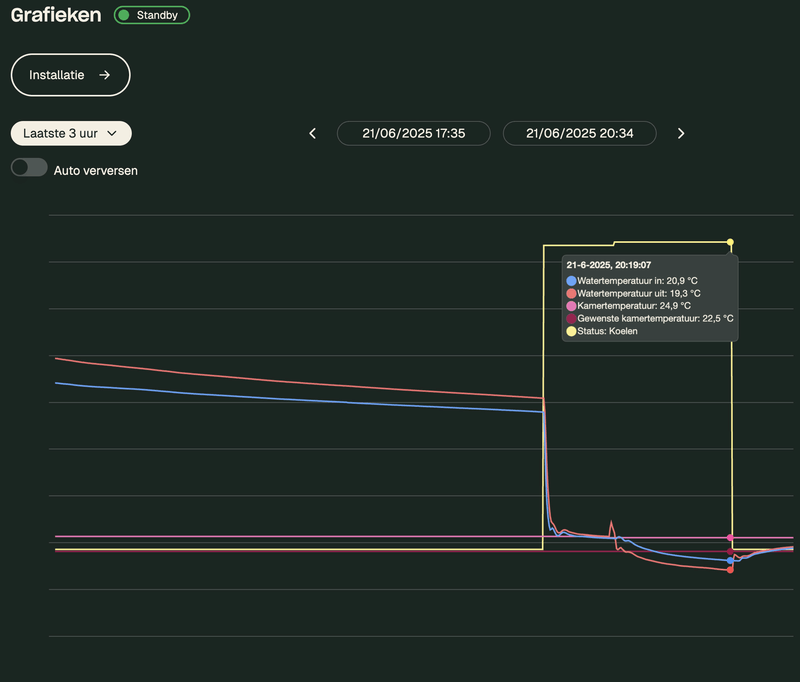800x682 pixels.
Task: Click the green Standby status dot
Action: (x=124, y=15)
